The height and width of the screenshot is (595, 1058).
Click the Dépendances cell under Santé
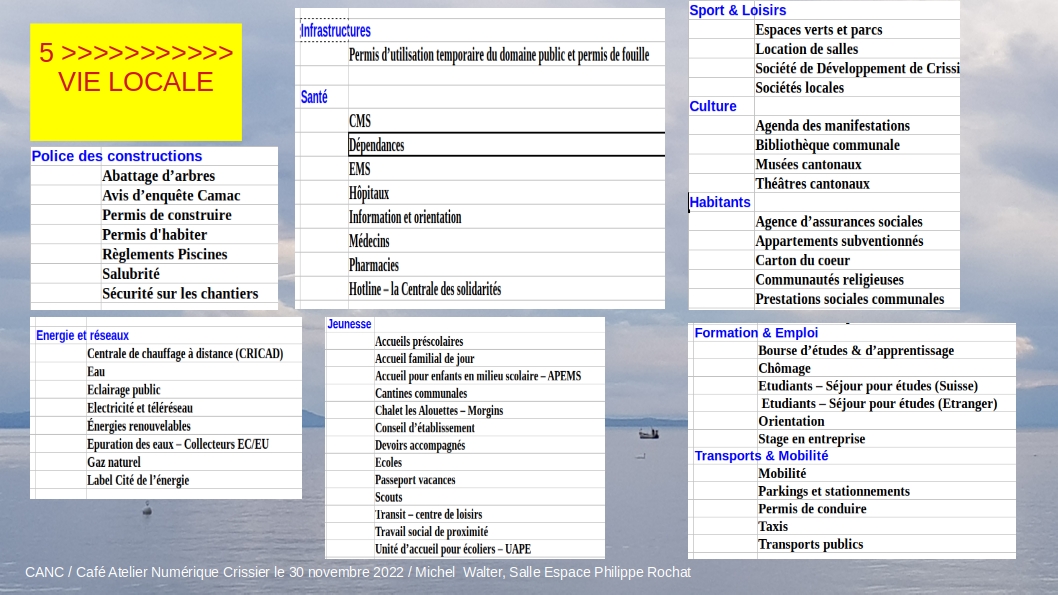click(506, 145)
